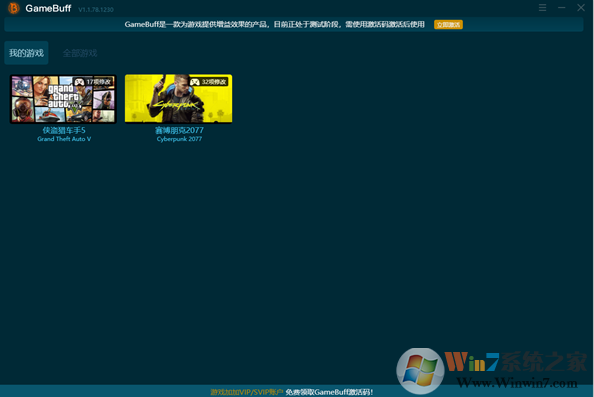
Task: Click the GameBuff beta notice banner text
Action: coord(274,25)
